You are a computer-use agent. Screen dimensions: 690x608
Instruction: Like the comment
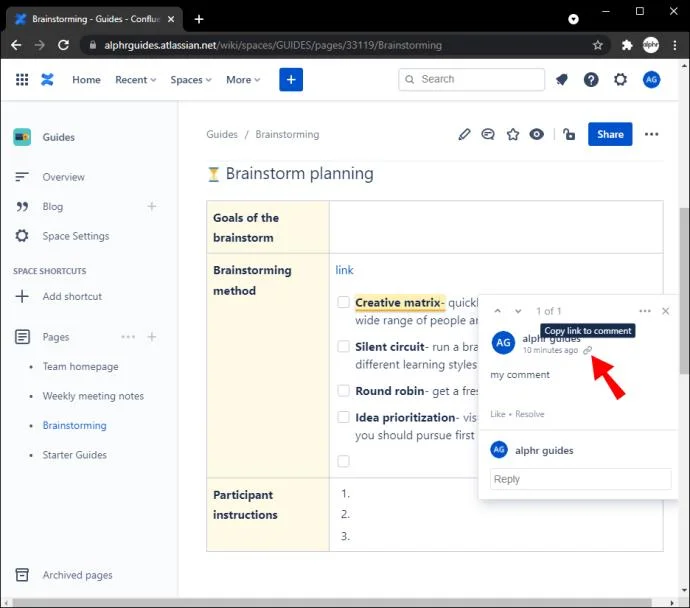click(498, 414)
